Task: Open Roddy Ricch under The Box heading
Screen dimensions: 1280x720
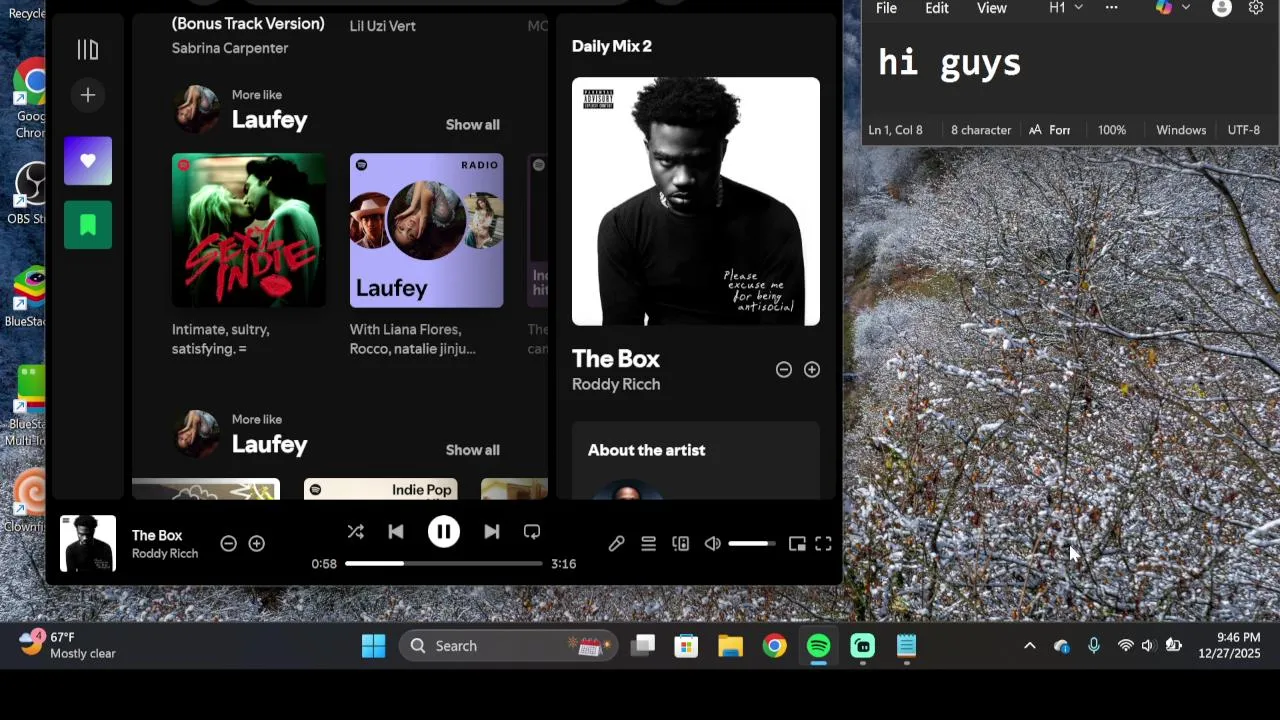Action: [616, 385]
